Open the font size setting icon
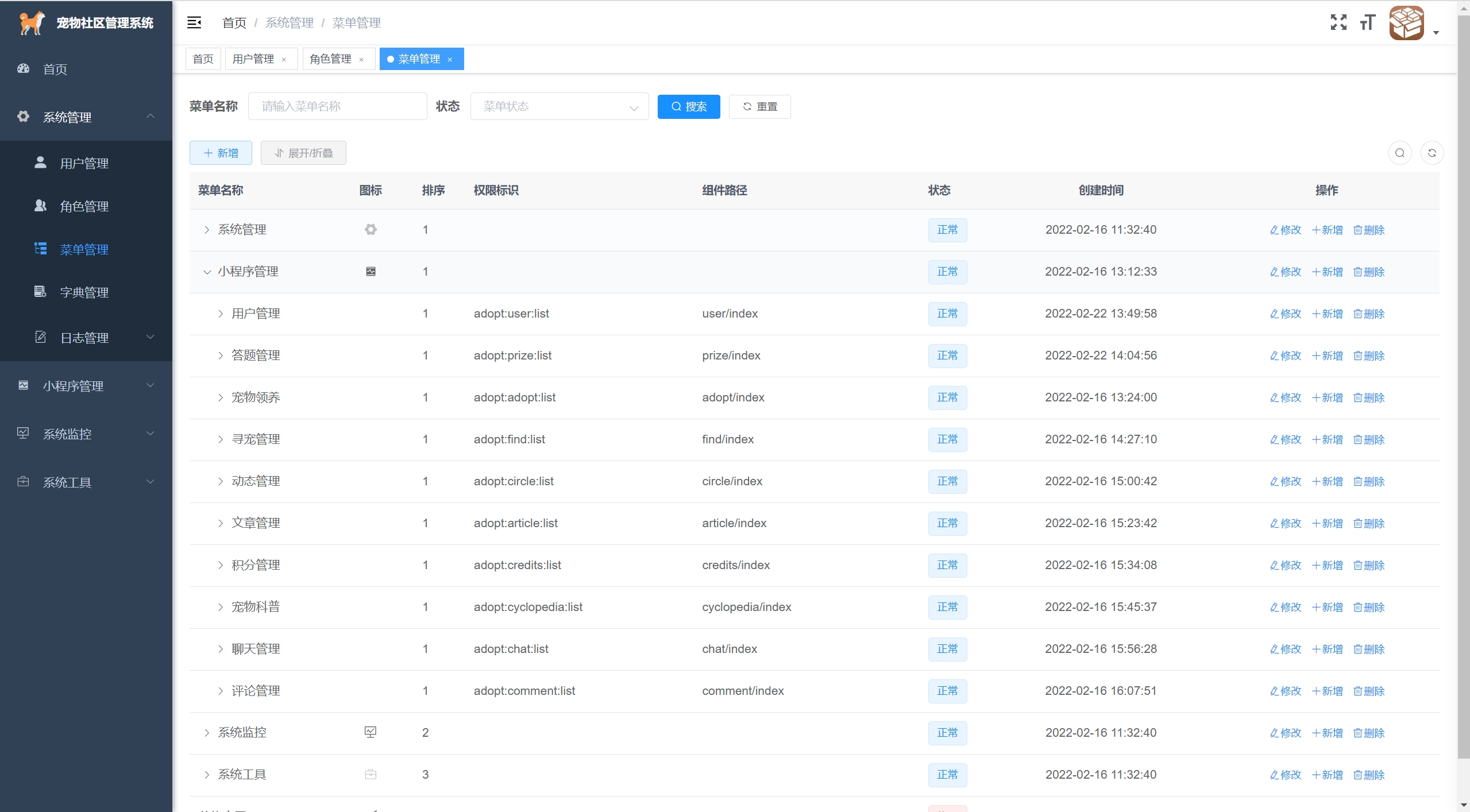The height and width of the screenshot is (812, 1470). tap(1368, 22)
